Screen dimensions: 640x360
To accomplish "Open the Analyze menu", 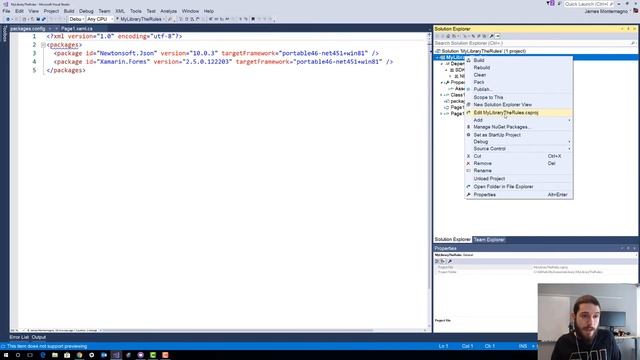I will [x=169, y=11].
